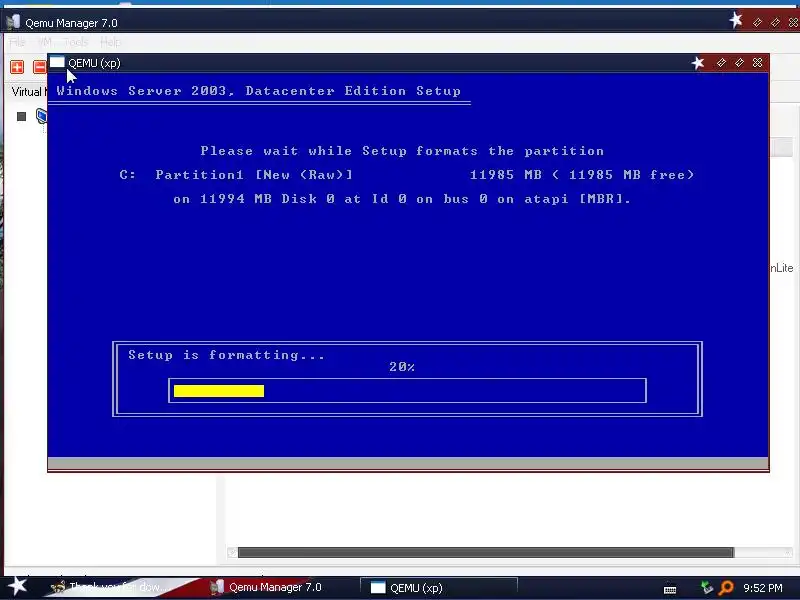Collapse the tree node using the grey square box

[21, 116]
